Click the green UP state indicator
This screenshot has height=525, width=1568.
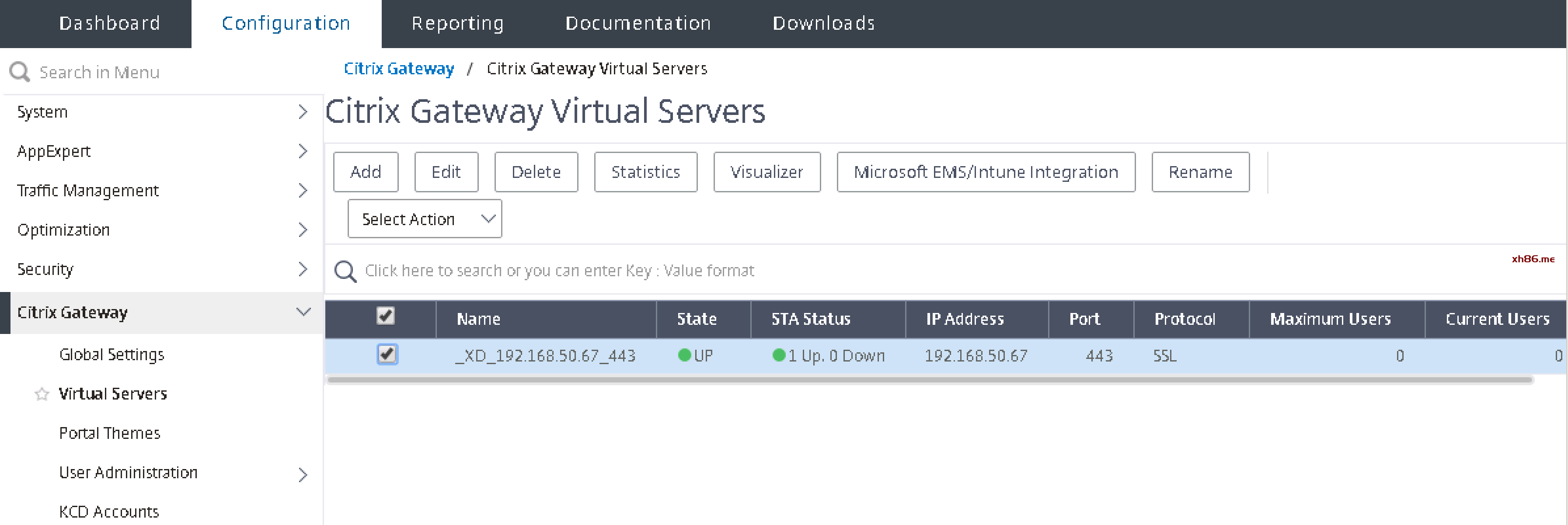pos(684,355)
